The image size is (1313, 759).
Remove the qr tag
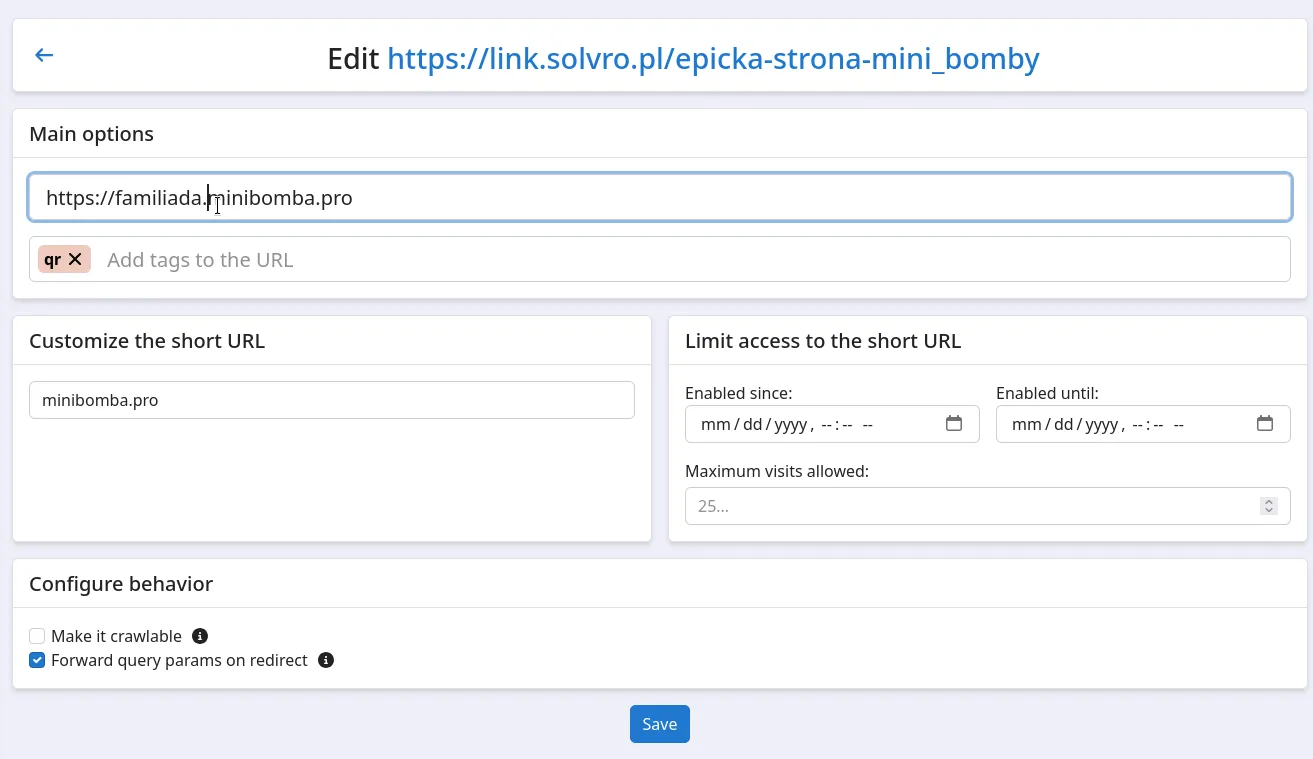pyautogui.click(x=75, y=260)
